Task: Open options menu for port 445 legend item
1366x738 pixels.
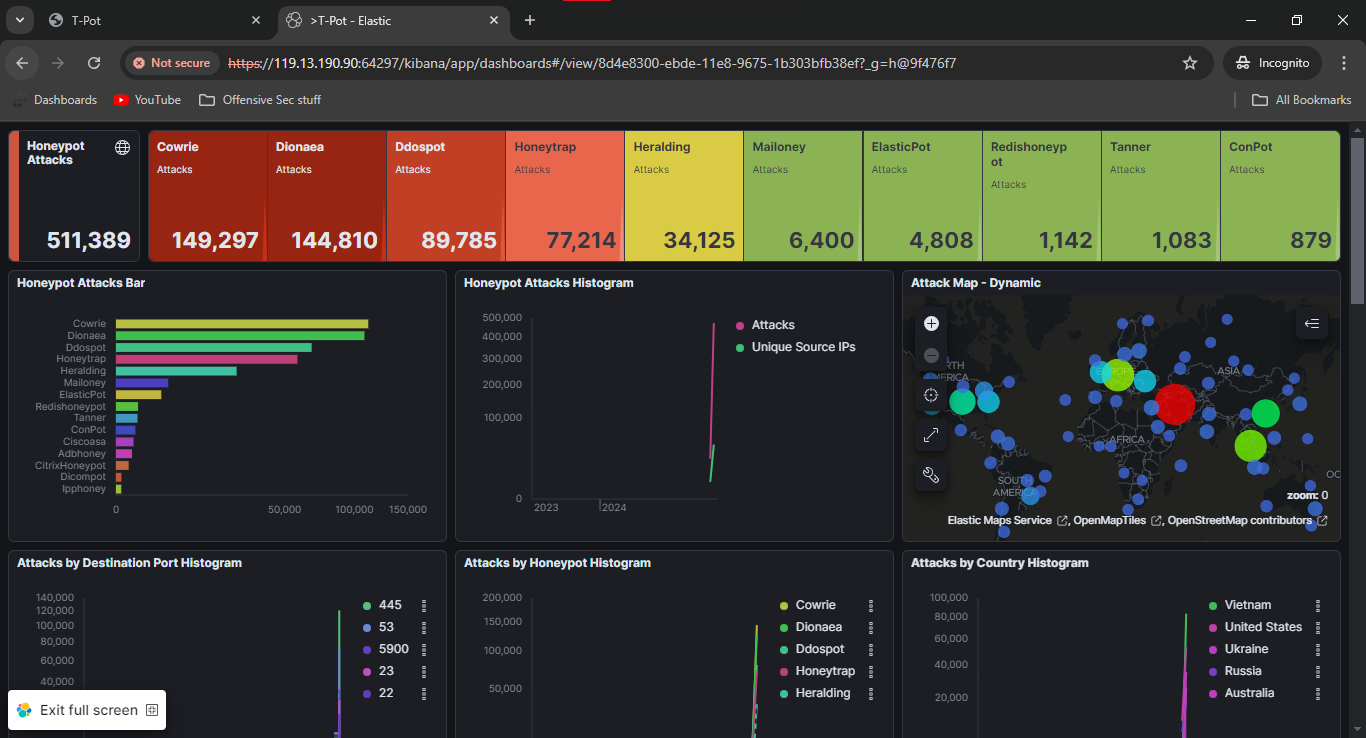Action: click(x=424, y=605)
